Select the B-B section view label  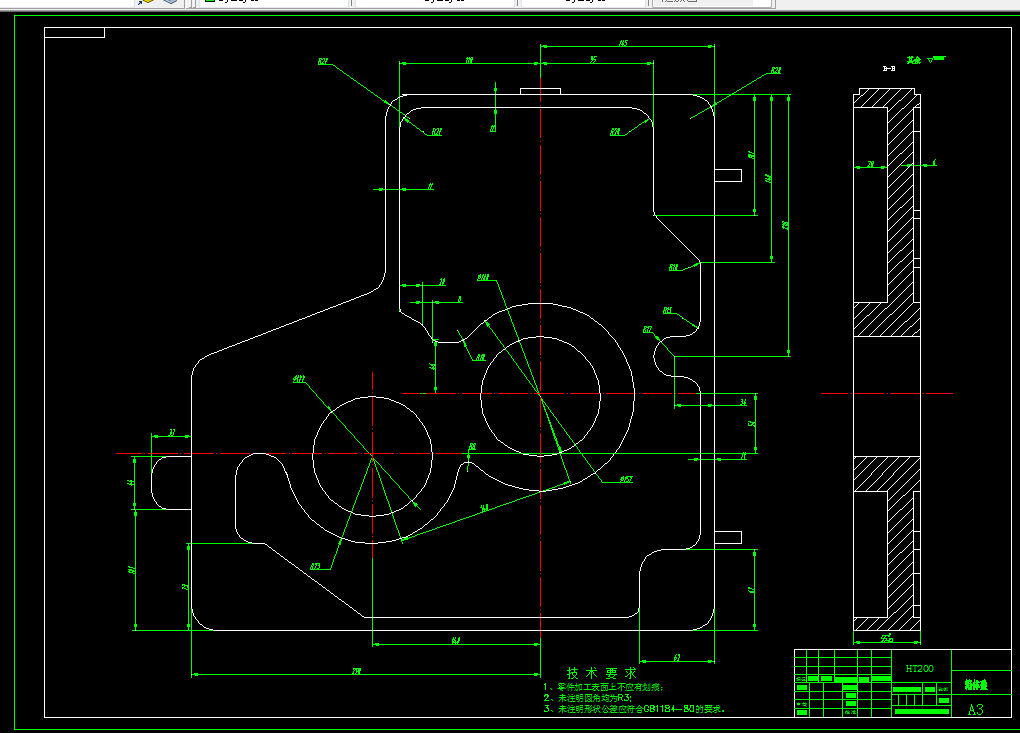click(889, 68)
